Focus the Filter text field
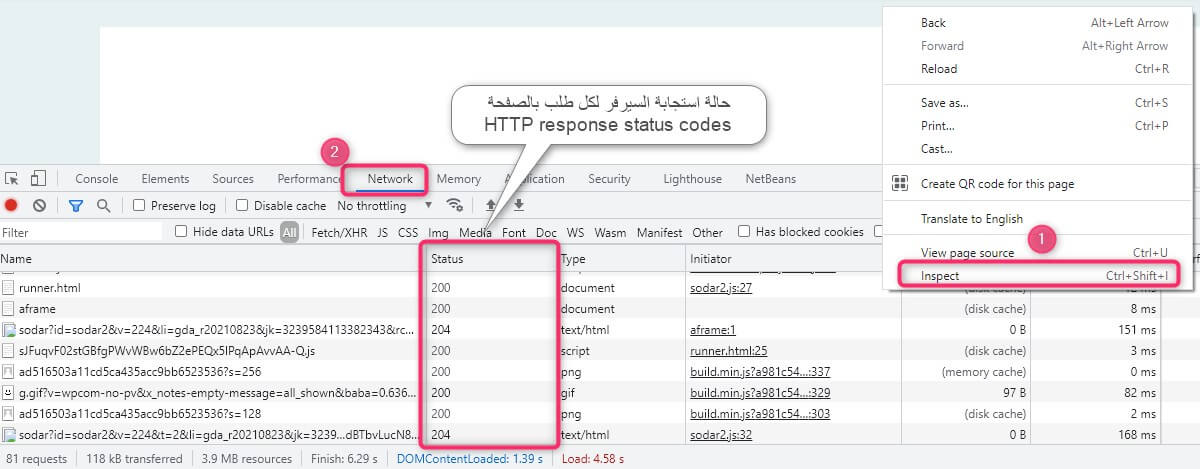Screen dimensions: 1200x469 point(82,232)
